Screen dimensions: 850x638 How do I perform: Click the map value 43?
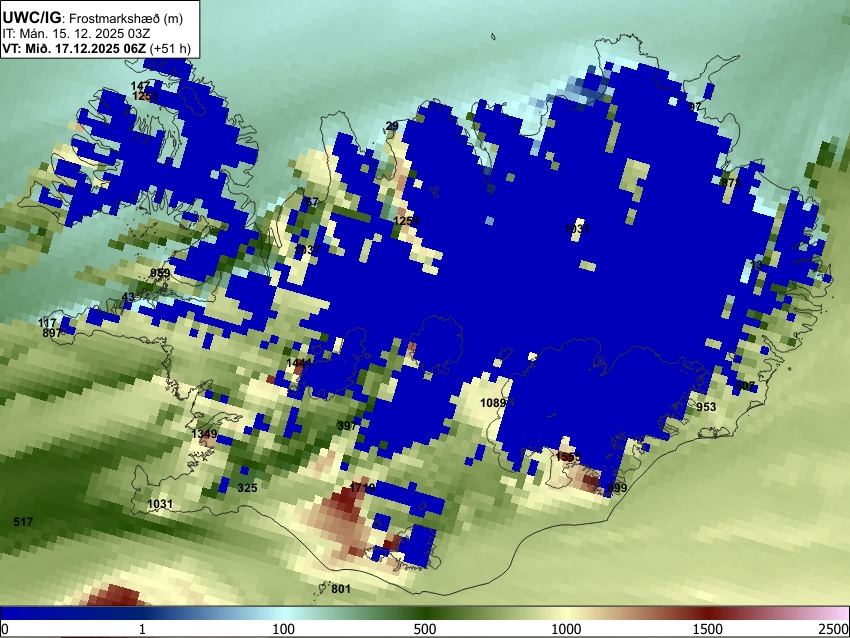(x=128, y=297)
